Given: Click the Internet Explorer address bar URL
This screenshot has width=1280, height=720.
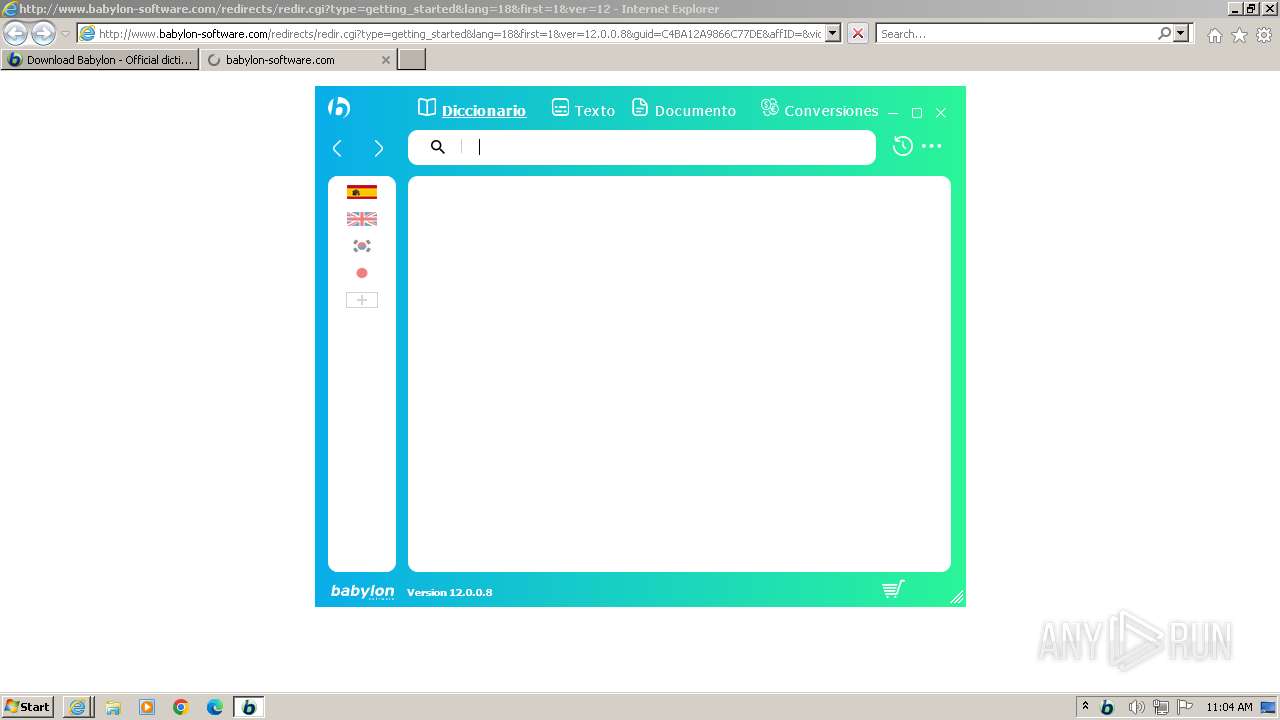Looking at the screenshot, I should pyautogui.click(x=460, y=33).
